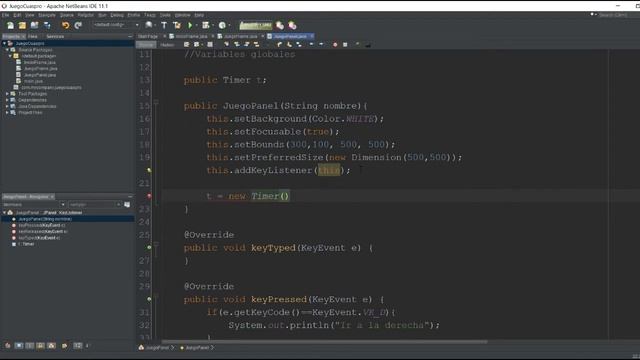Expand the Java Dependencies node
640x360 pixels.
[x=7, y=106]
